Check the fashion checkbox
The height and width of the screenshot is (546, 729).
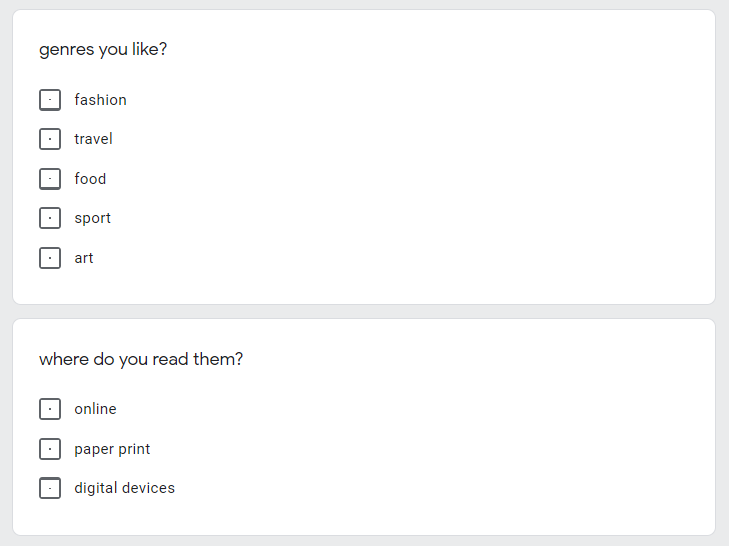coord(50,100)
